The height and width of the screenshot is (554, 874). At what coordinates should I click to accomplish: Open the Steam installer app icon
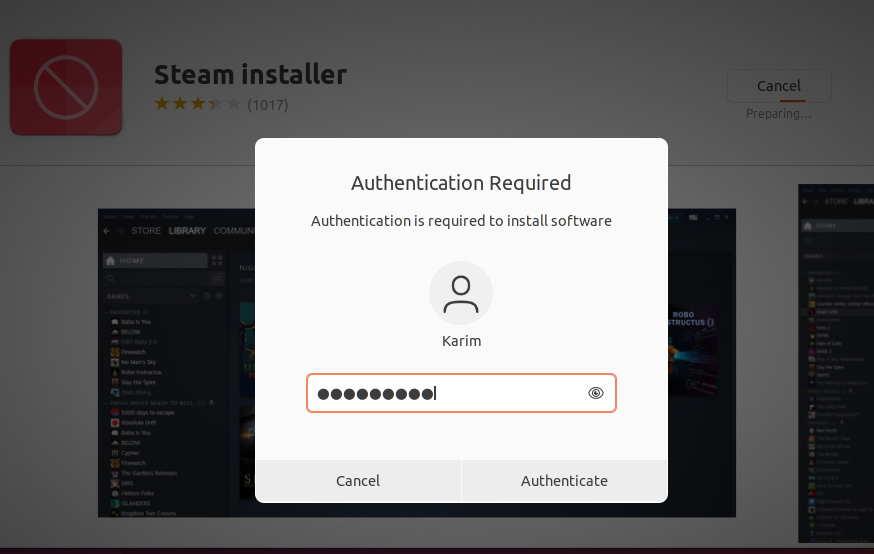pos(66,87)
